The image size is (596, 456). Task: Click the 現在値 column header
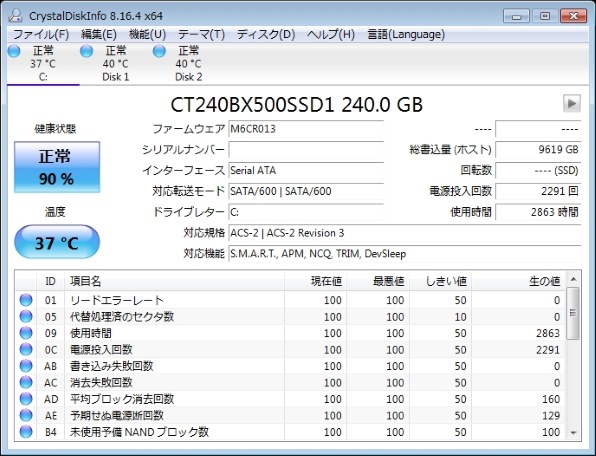[x=315, y=281]
